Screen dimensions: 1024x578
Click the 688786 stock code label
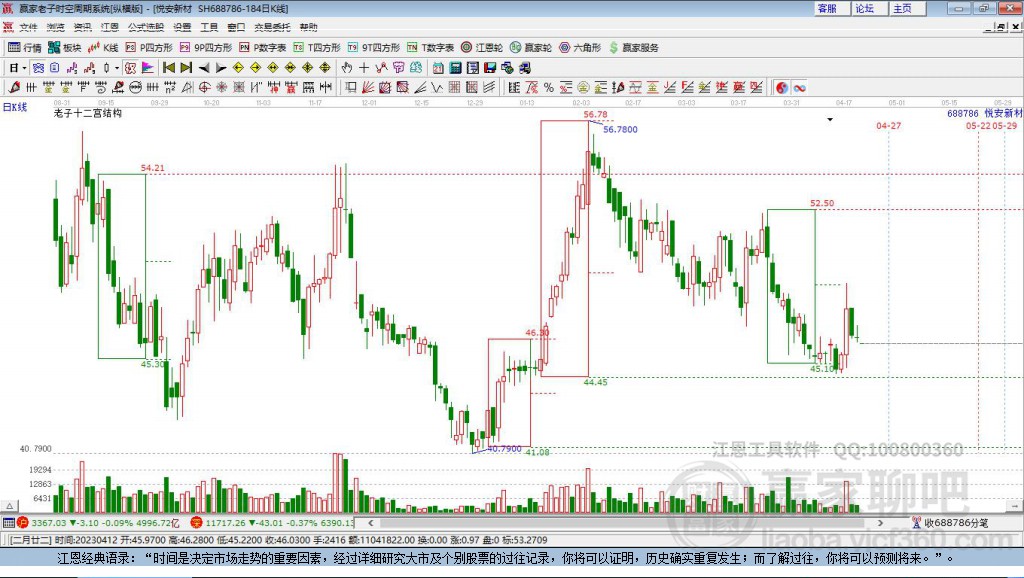click(x=963, y=114)
